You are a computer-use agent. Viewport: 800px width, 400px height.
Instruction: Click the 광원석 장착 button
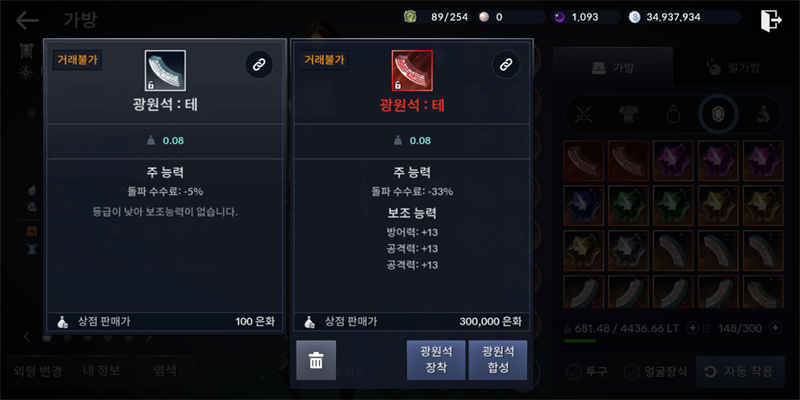[436, 360]
